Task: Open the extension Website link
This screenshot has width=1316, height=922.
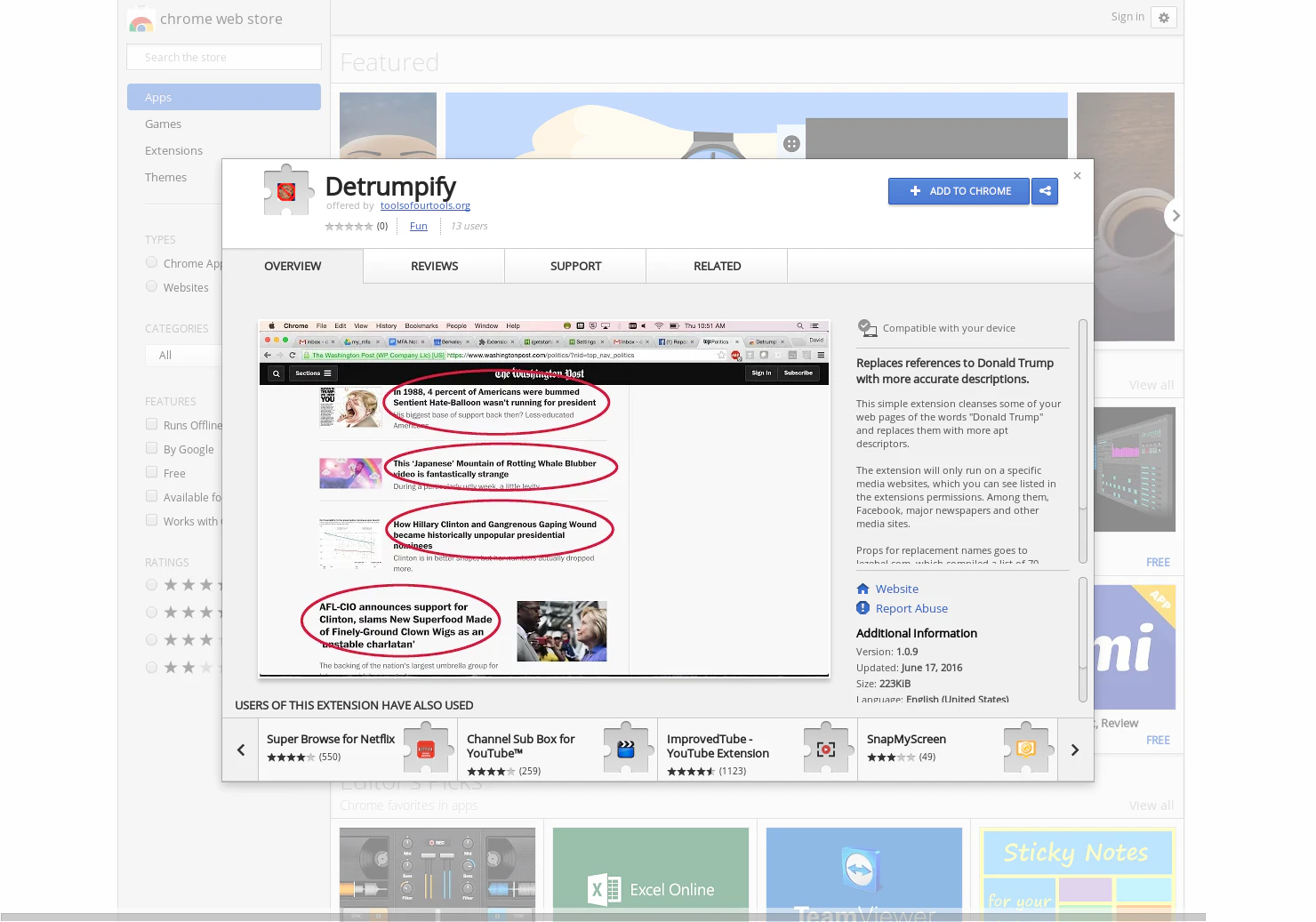Action: click(896, 589)
